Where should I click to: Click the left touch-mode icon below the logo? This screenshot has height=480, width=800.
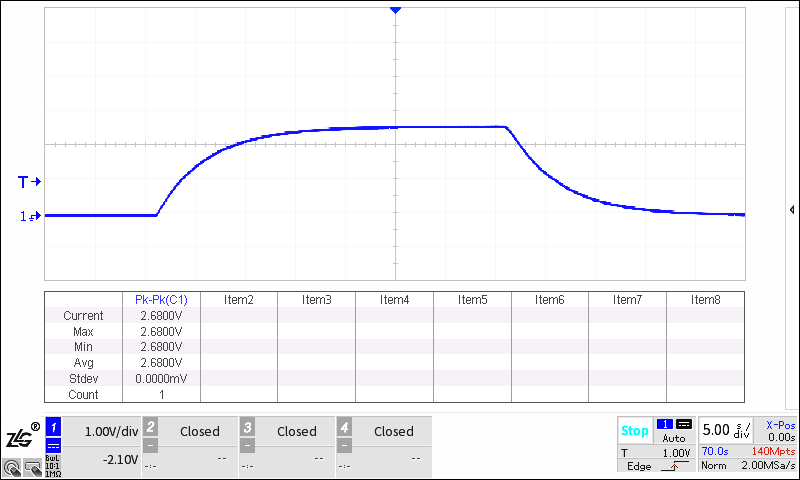click(x=12, y=466)
